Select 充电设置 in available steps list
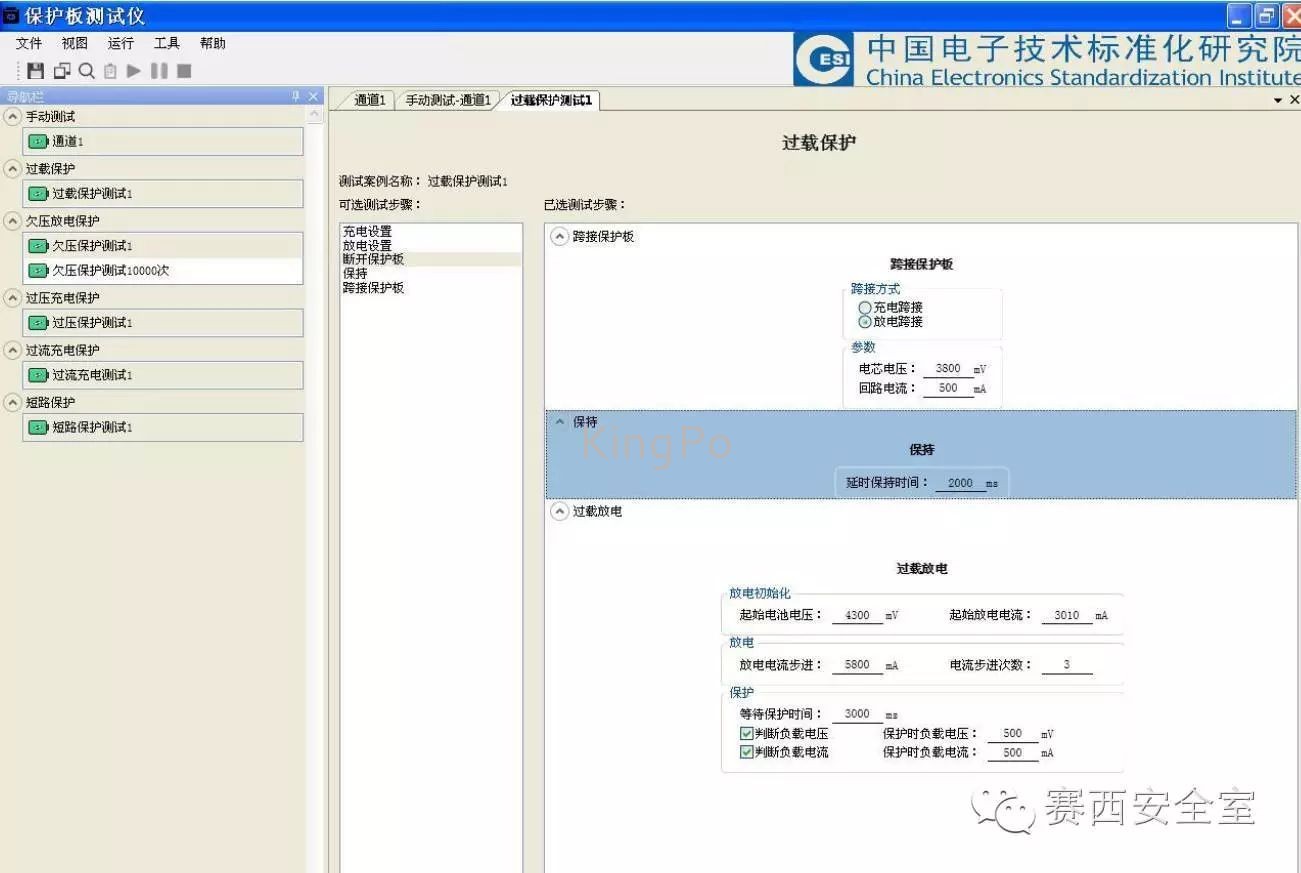Screen dimensions: 1301x873 pos(431,231)
